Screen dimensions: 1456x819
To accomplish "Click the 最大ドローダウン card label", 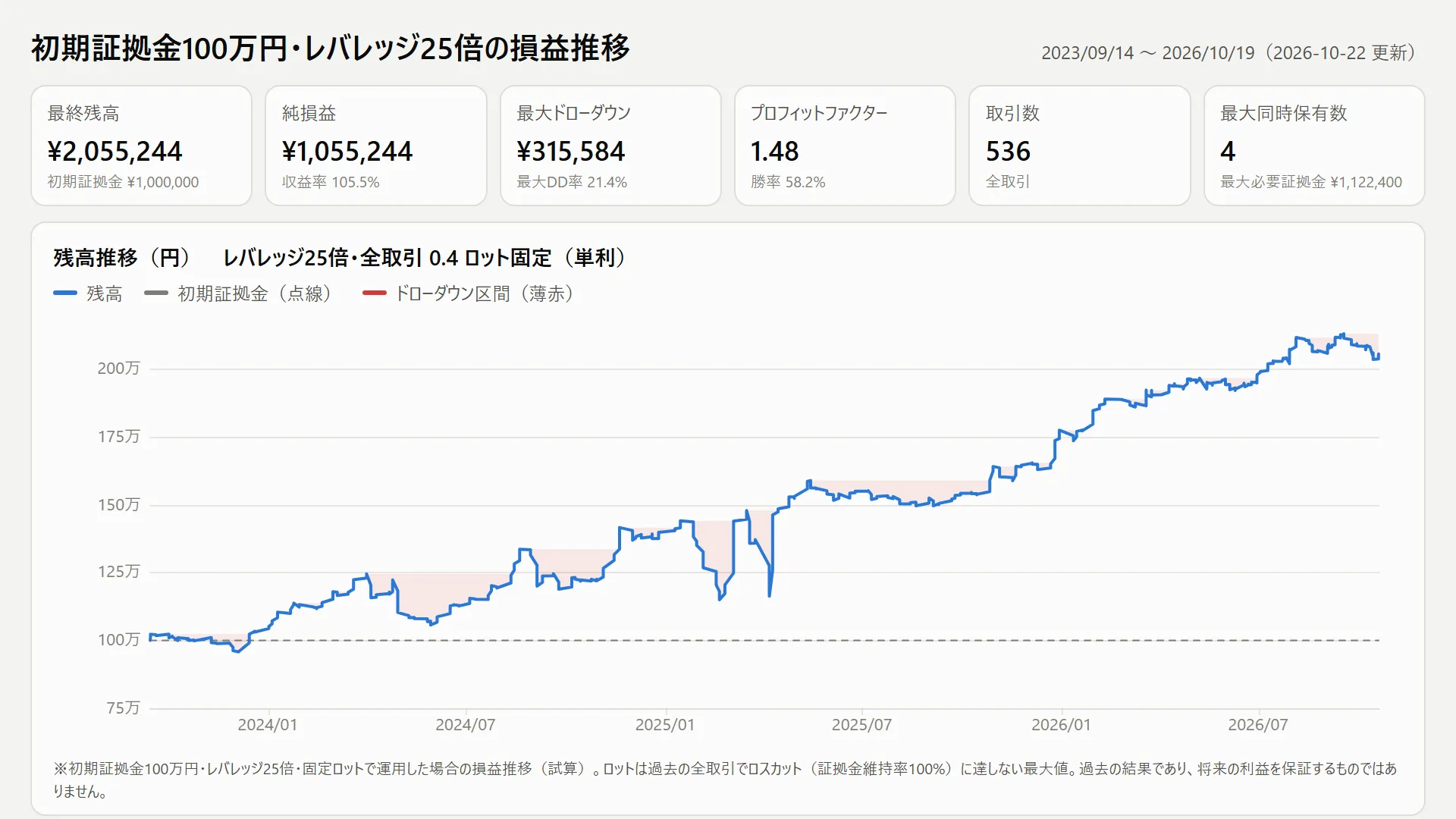I will pyautogui.click(x=573, y=114).
